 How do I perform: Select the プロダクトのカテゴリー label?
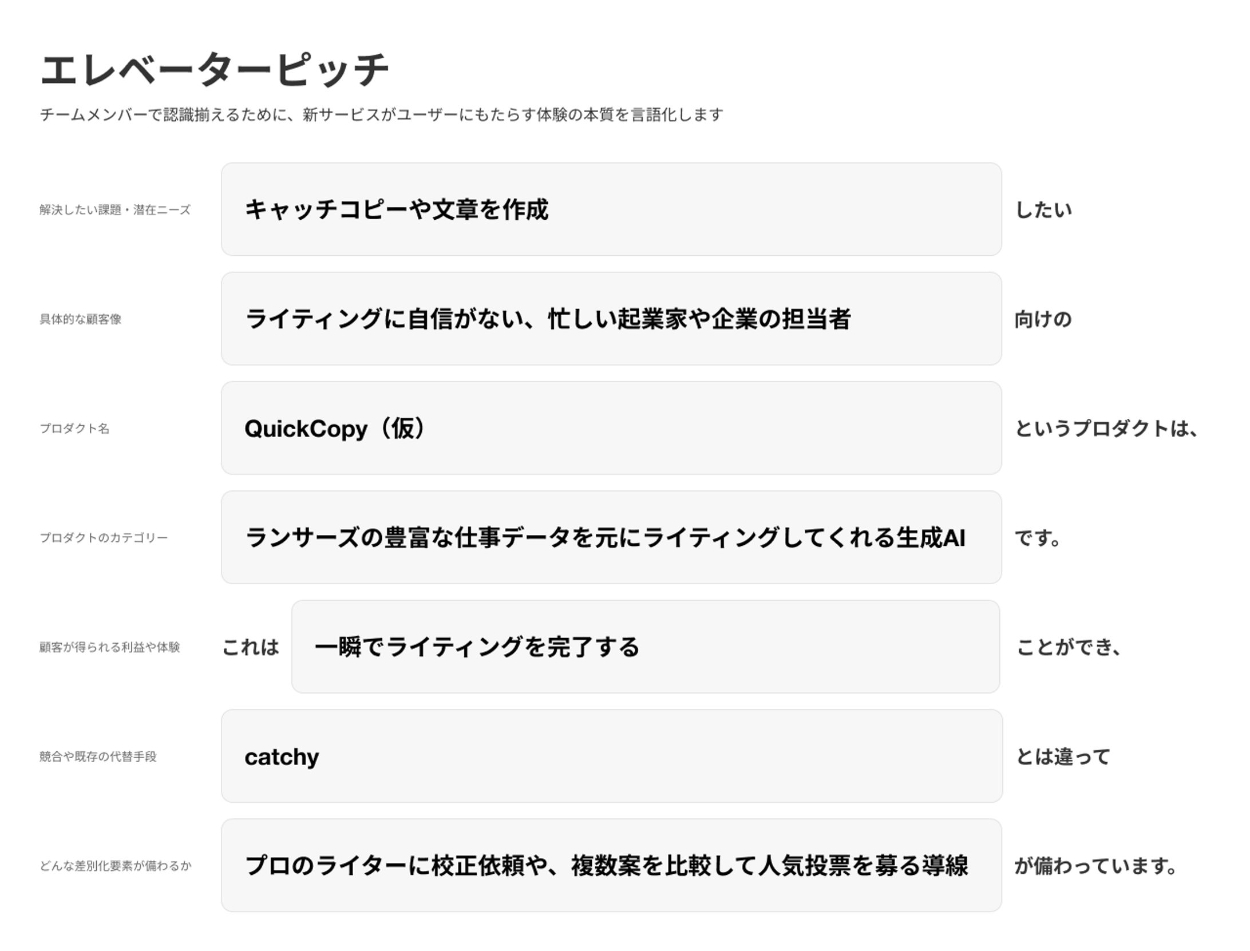tap(103, 538)
